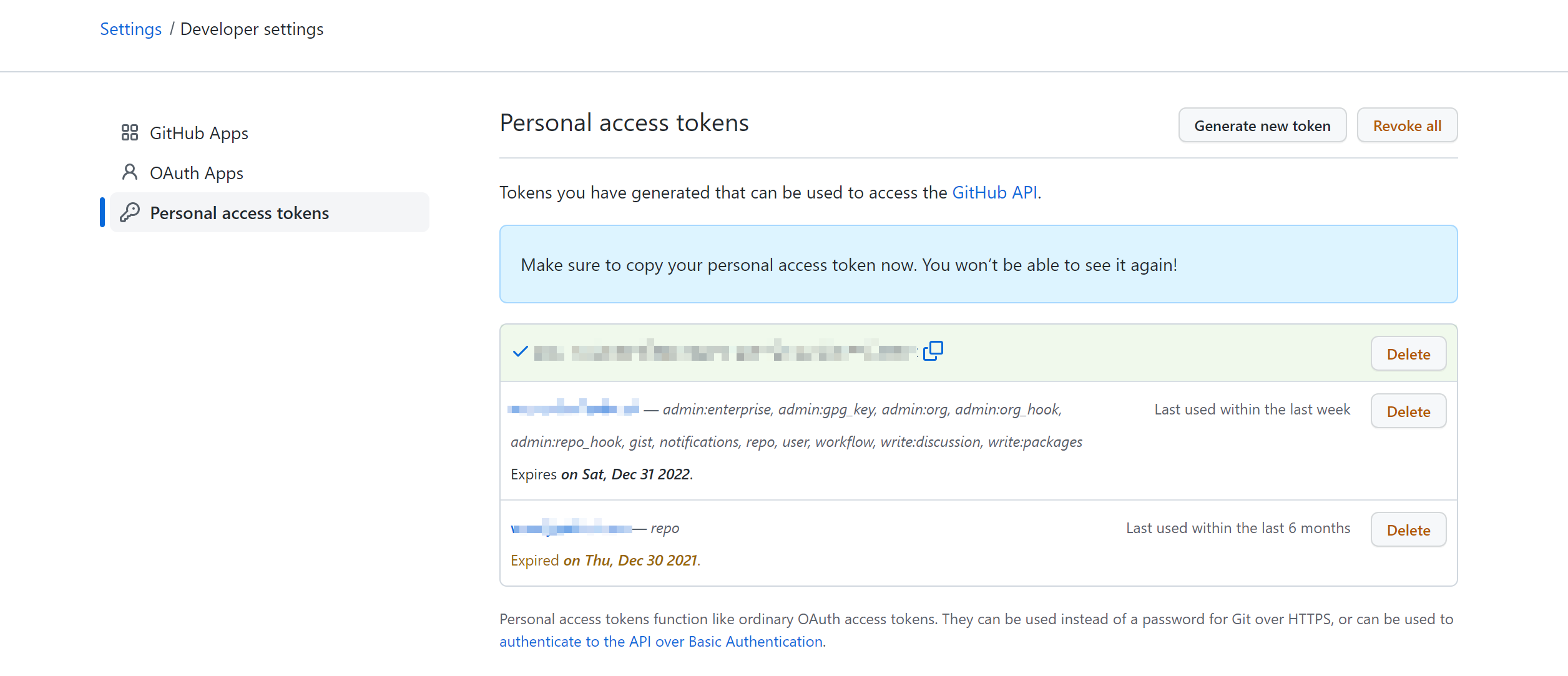Click the Personal access tokens page heading

tap(624, 123)
